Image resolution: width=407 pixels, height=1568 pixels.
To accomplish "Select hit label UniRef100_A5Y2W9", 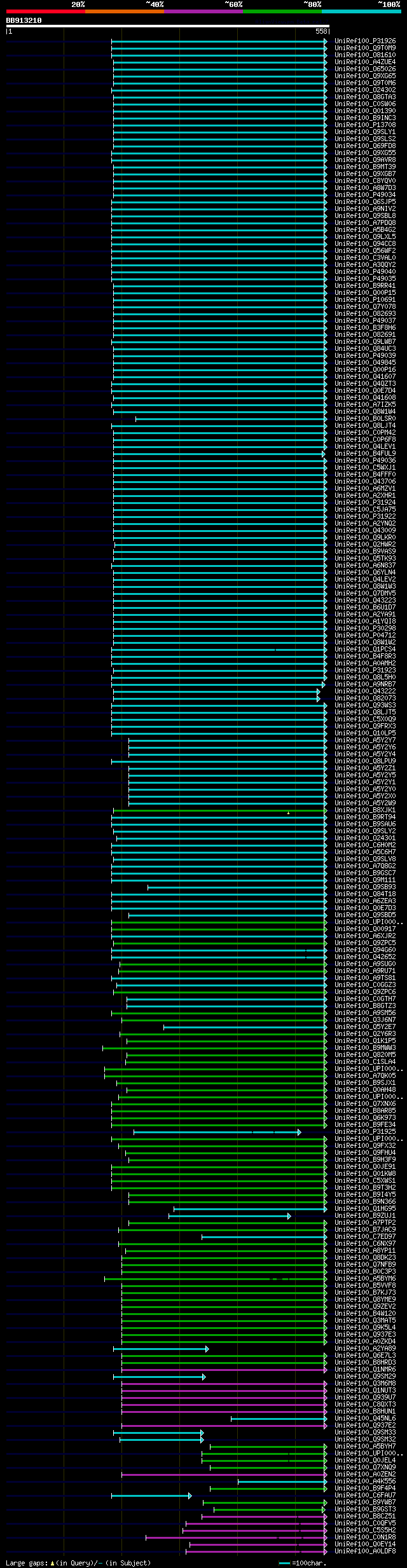I will coord(365,803).
